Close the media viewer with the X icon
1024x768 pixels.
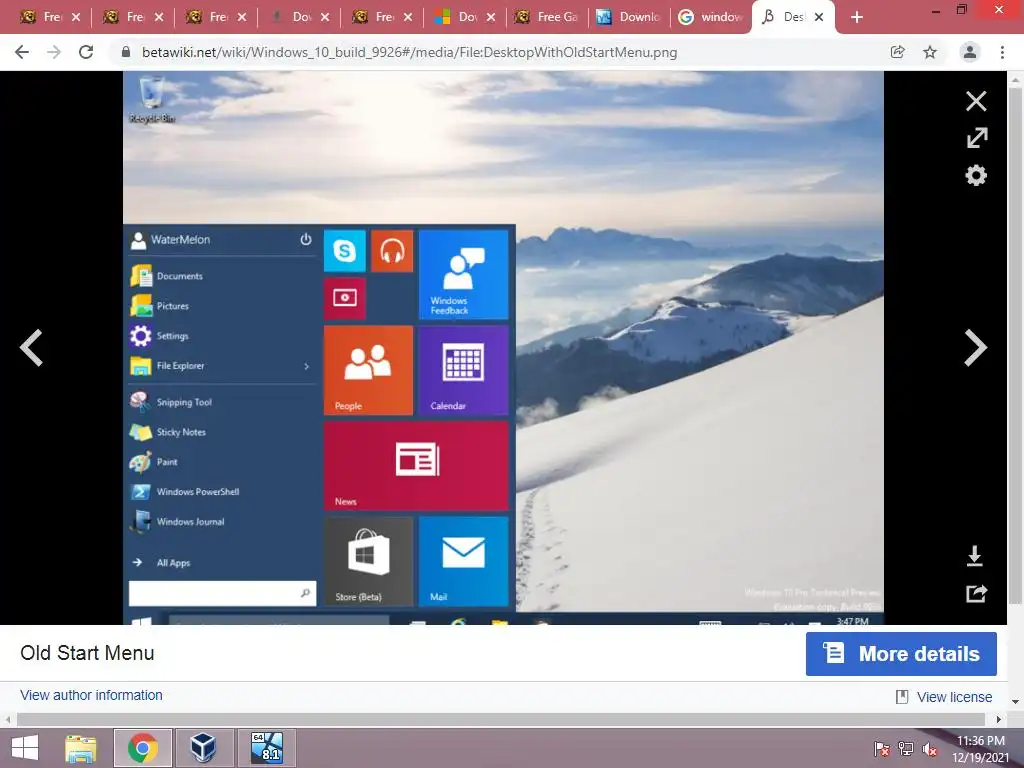976,101
